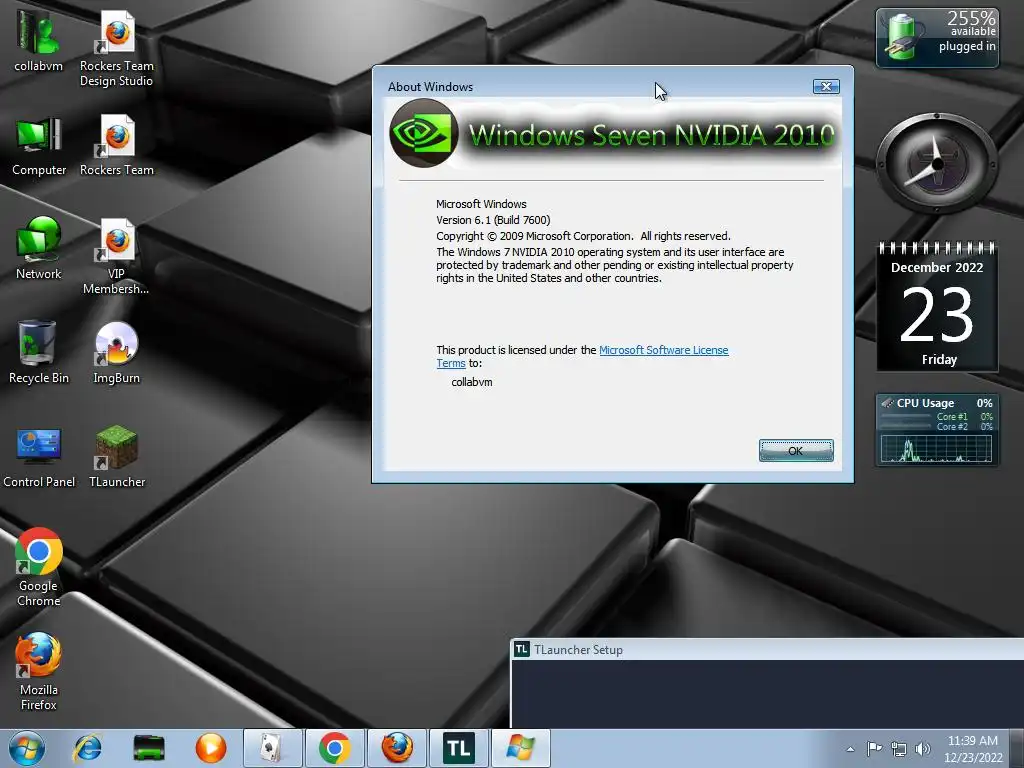This screenshot has height=768, width=1024.
Task: Click the battery meter gadget
Action: [x=937, y=38]
